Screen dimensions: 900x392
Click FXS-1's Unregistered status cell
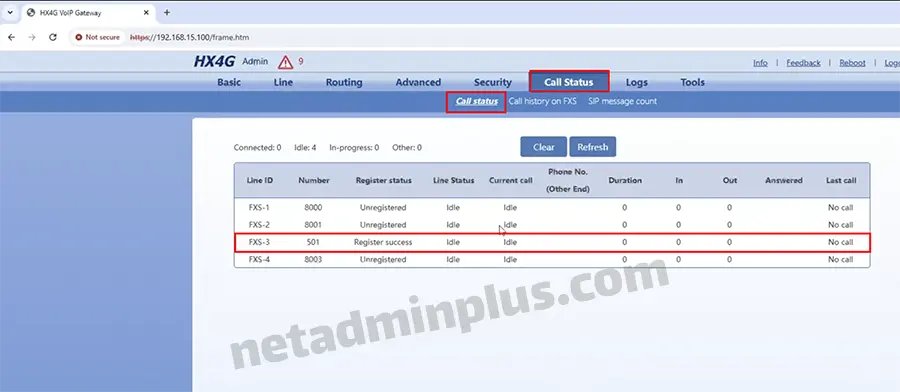click(383, 208)
